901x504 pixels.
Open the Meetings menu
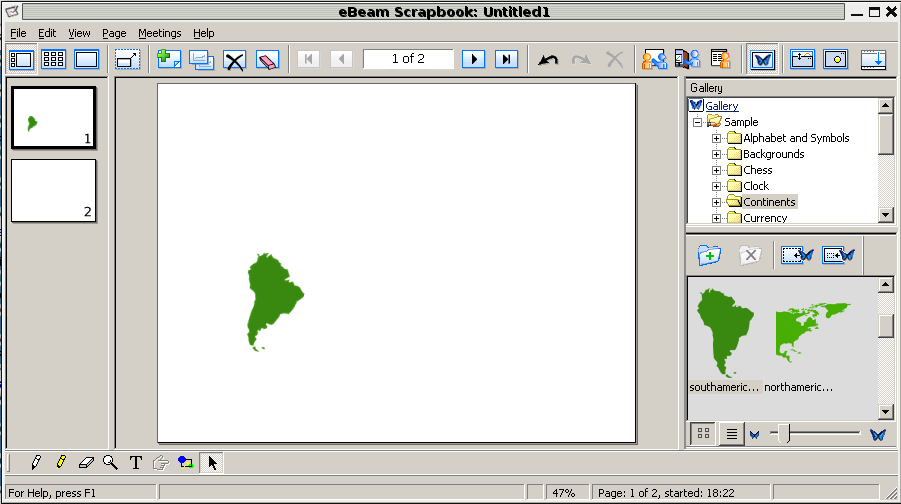pos(159,33)
